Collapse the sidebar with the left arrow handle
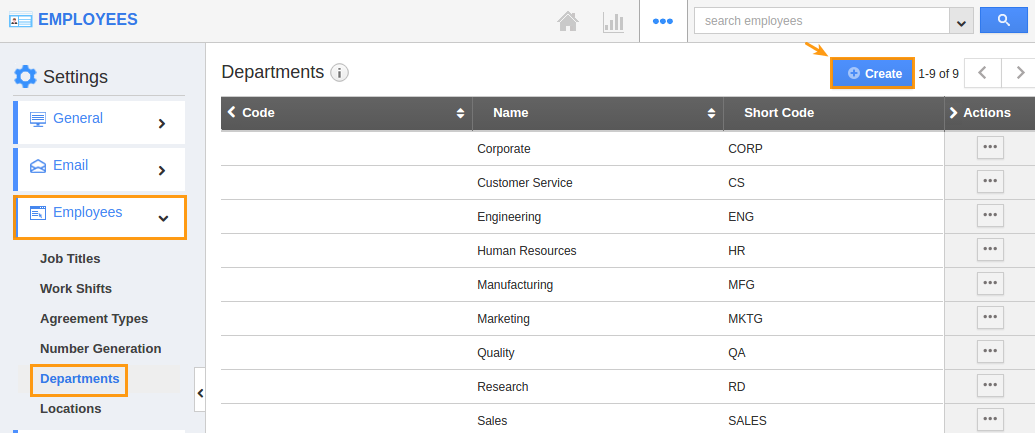 (200, 393)
